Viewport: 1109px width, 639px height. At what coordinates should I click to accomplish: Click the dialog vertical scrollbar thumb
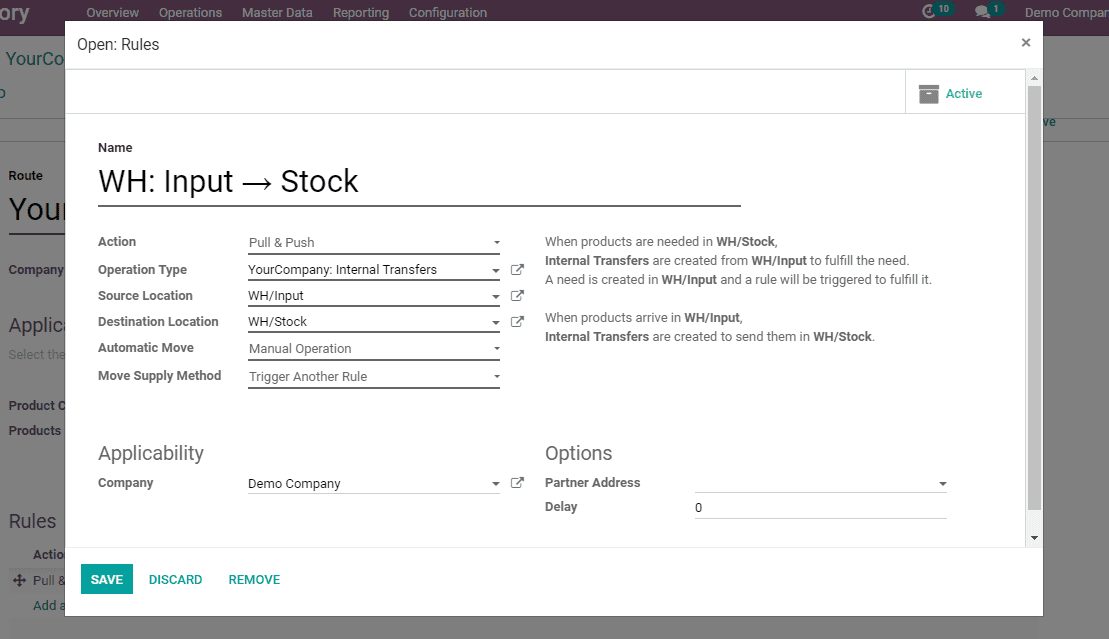1034,297
